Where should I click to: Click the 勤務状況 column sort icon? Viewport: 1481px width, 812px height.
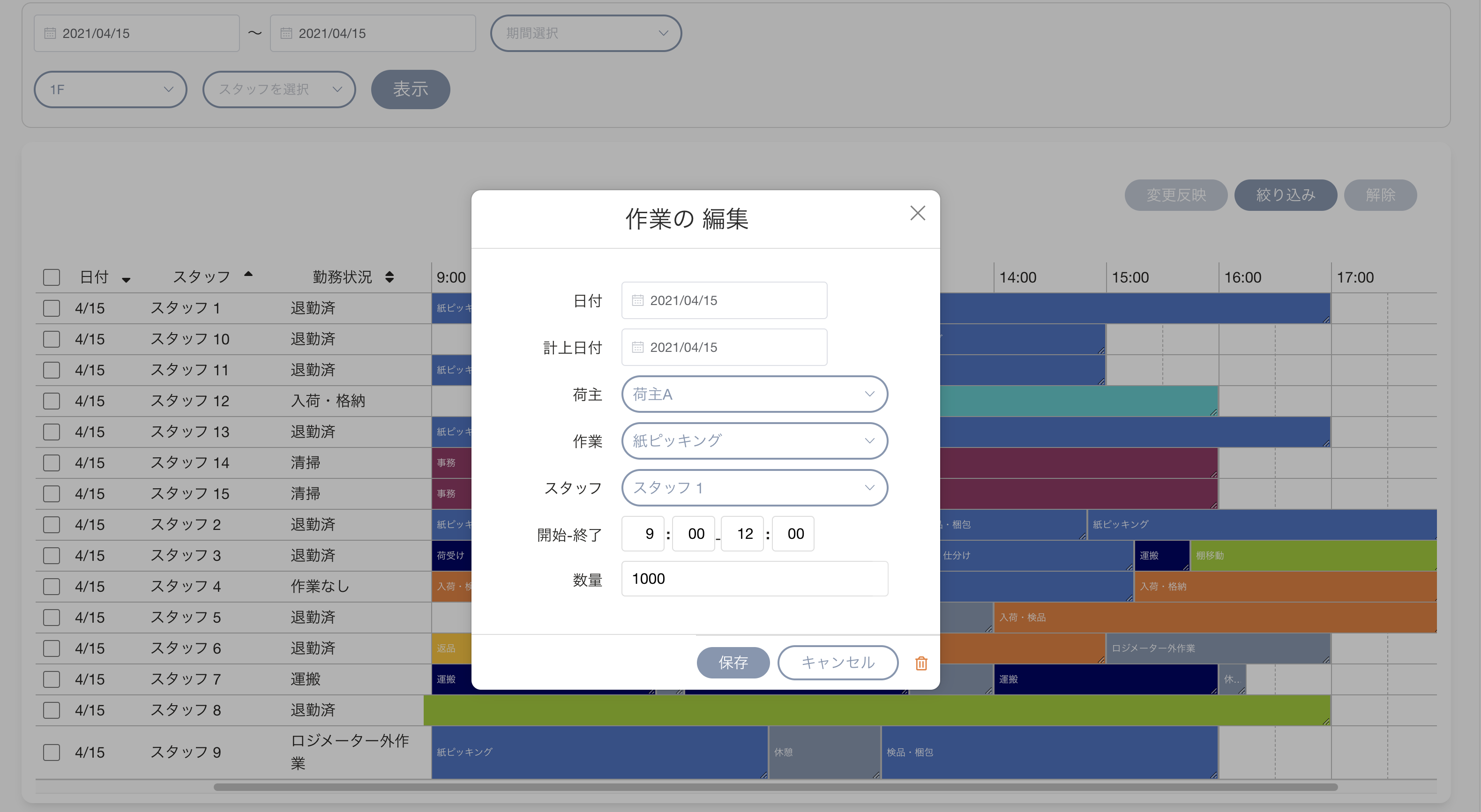[x=389, y=277]
